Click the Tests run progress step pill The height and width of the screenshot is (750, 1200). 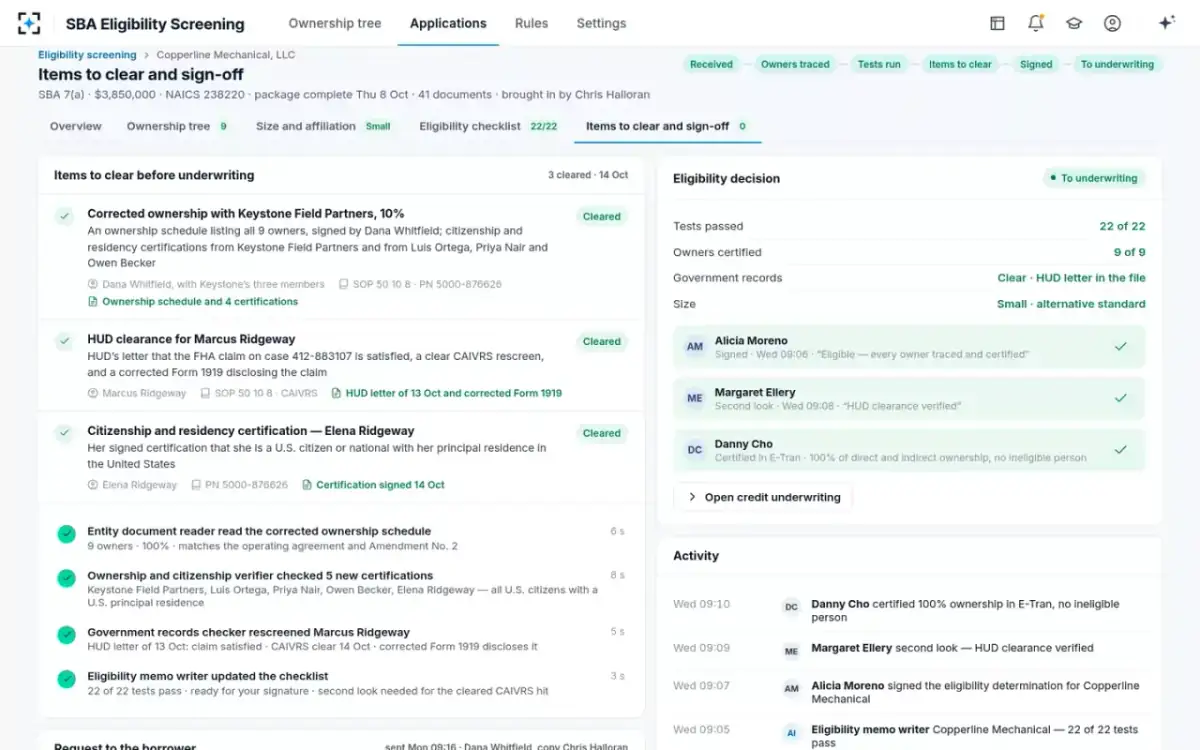point(879,64)
